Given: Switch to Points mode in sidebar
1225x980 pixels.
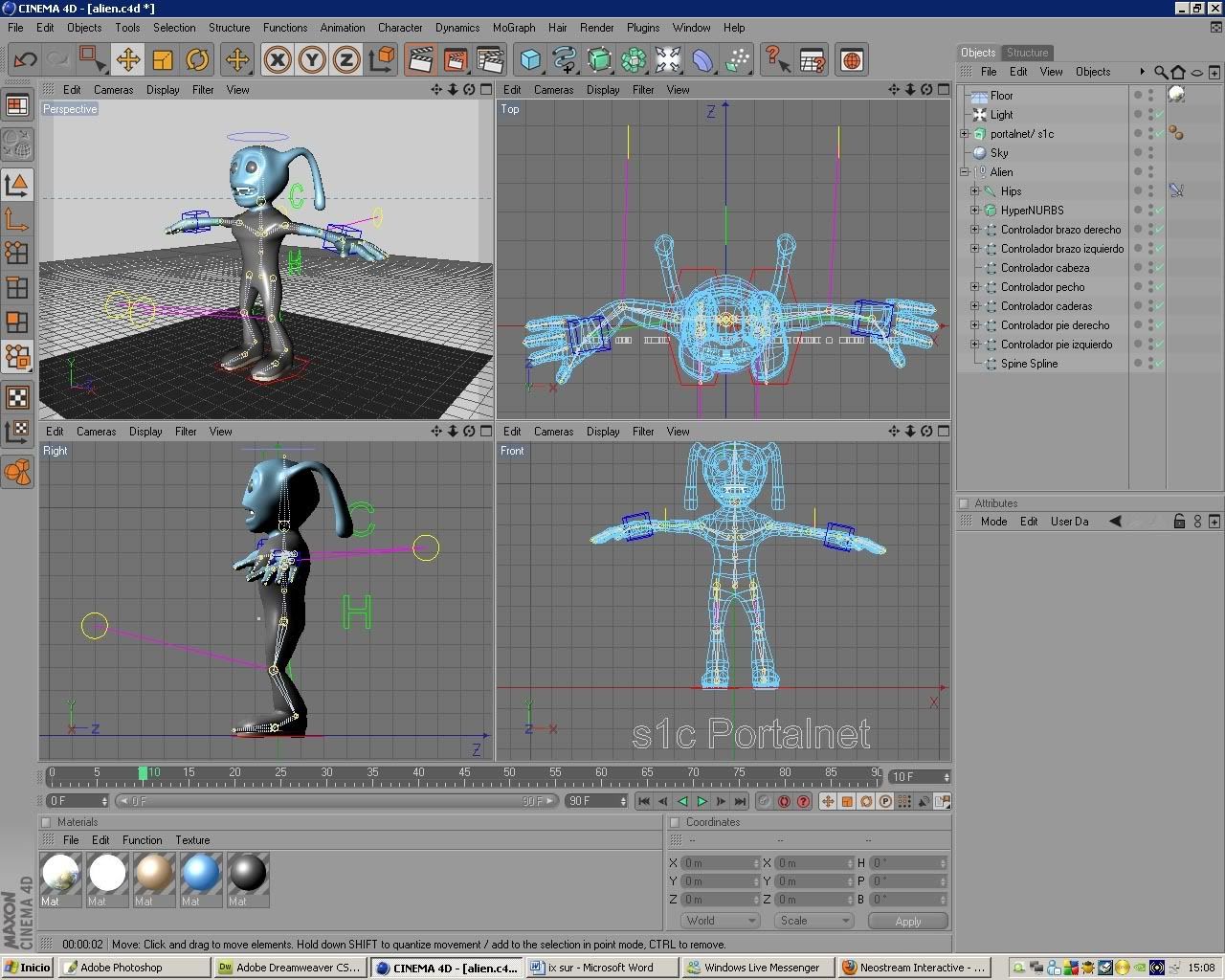Looking at the screenshot, I should [17, 253].
